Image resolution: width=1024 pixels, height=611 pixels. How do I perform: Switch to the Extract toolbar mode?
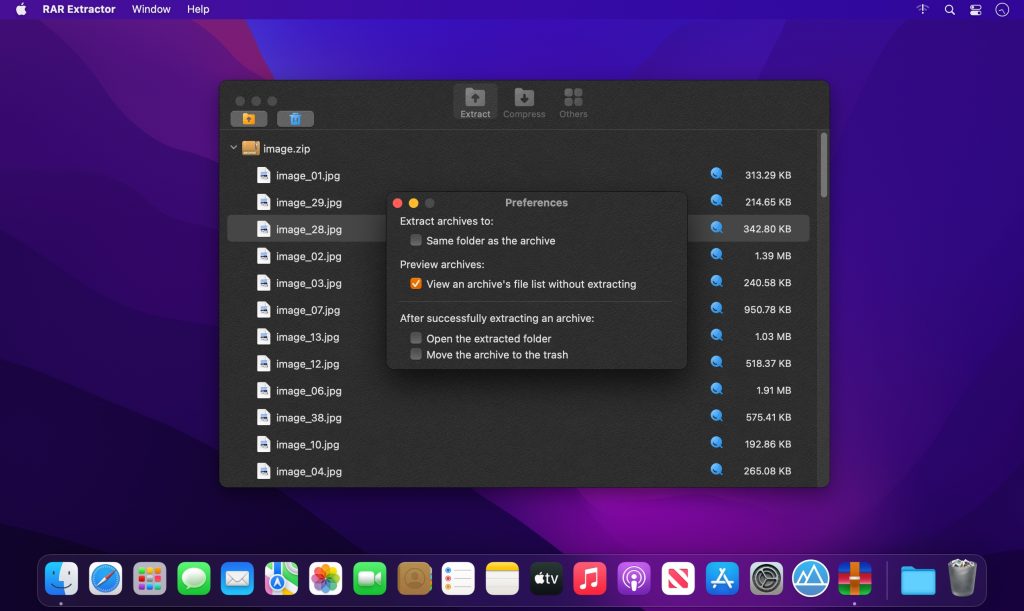(475, 100)
